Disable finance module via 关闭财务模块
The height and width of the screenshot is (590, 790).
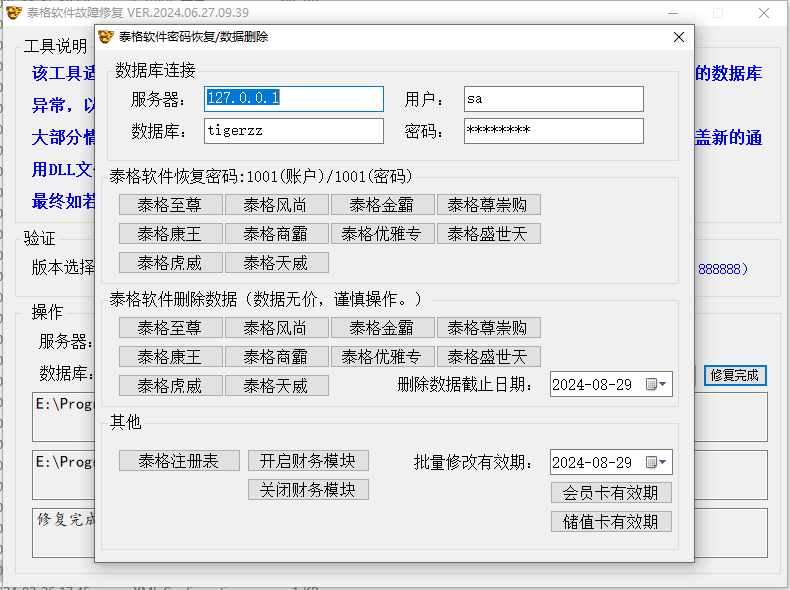click(x=308, y=490)
